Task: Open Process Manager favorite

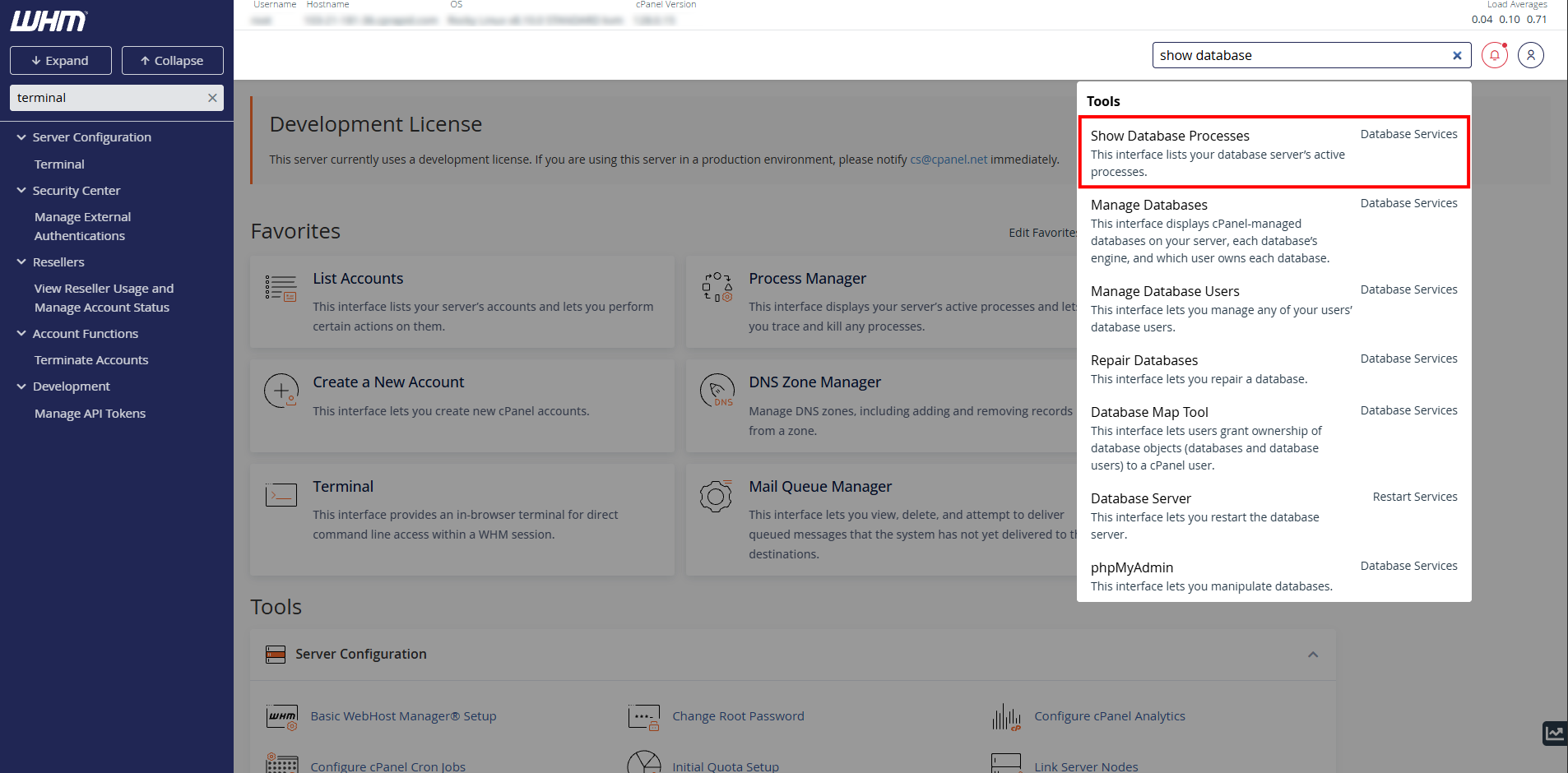Action: 807,279
